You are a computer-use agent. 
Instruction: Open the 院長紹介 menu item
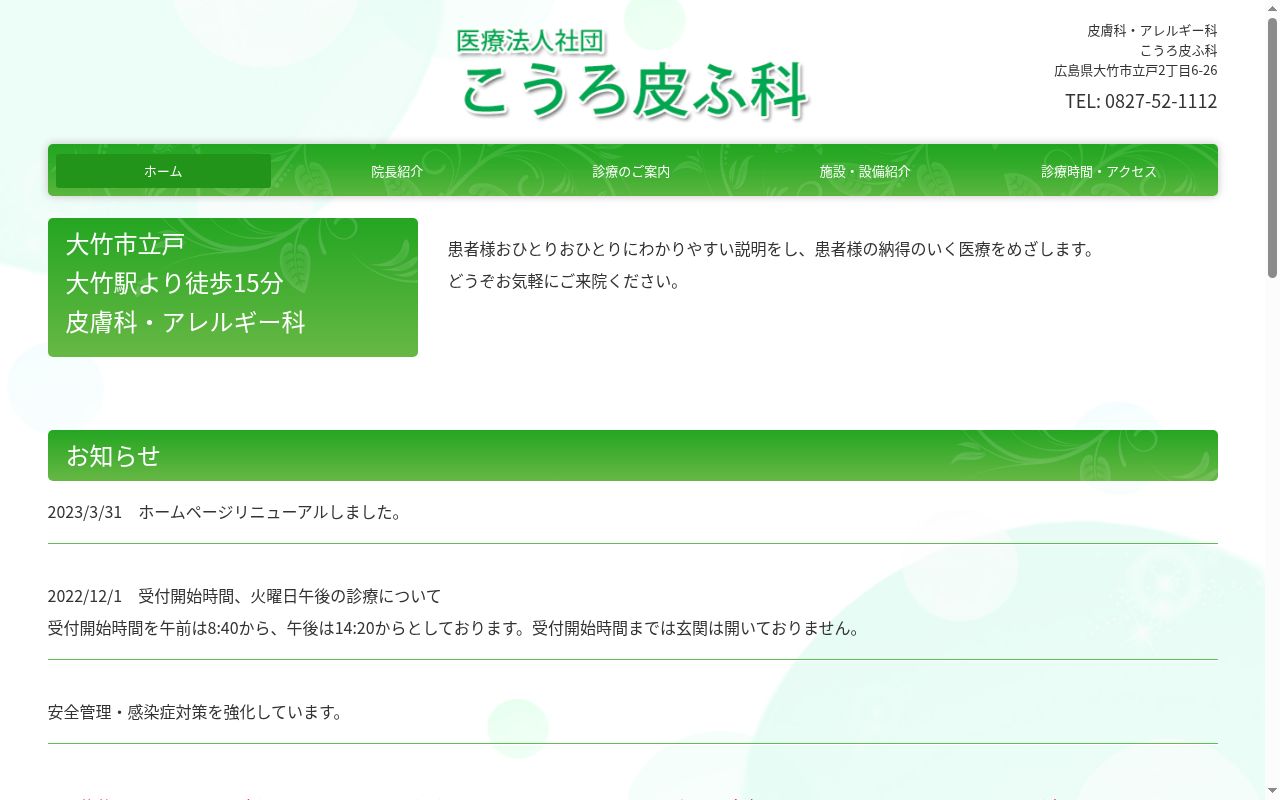pyautogui.click(x=397, y=171)
